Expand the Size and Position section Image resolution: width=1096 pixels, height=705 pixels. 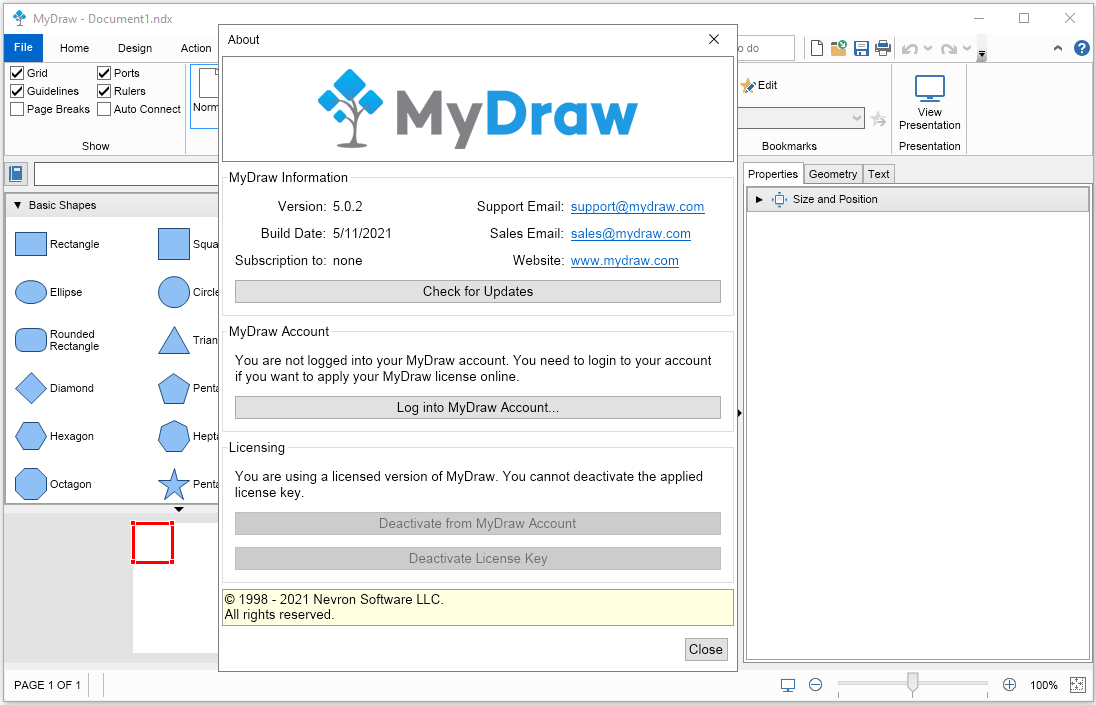pos(759,200)
